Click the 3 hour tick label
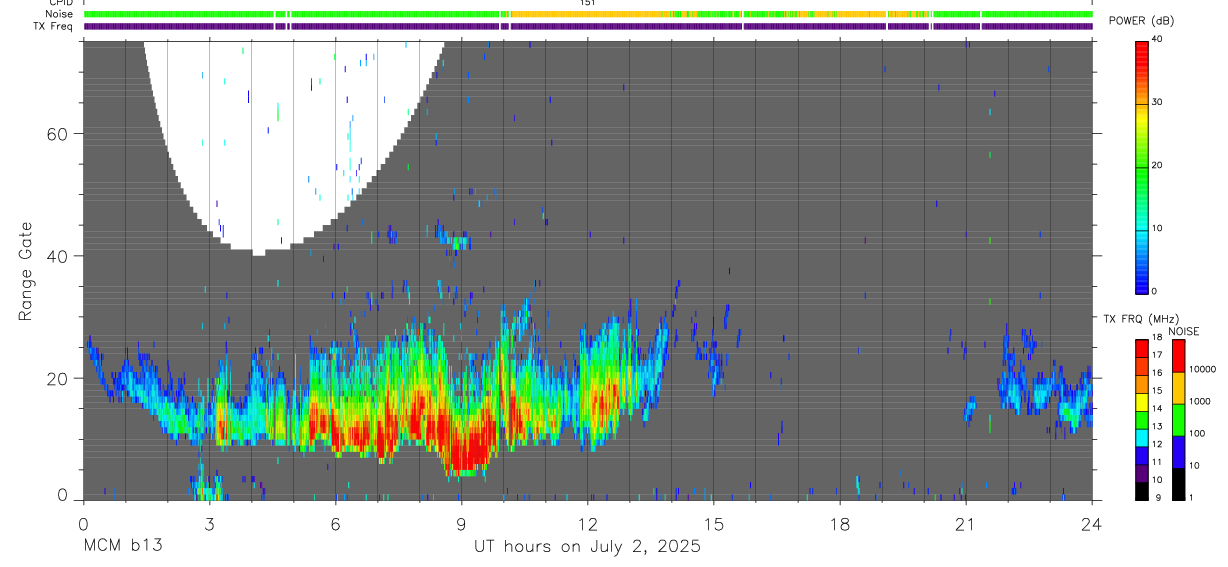Image resolution: width=1228 pixels, height=567 pixels. (209, 524)
